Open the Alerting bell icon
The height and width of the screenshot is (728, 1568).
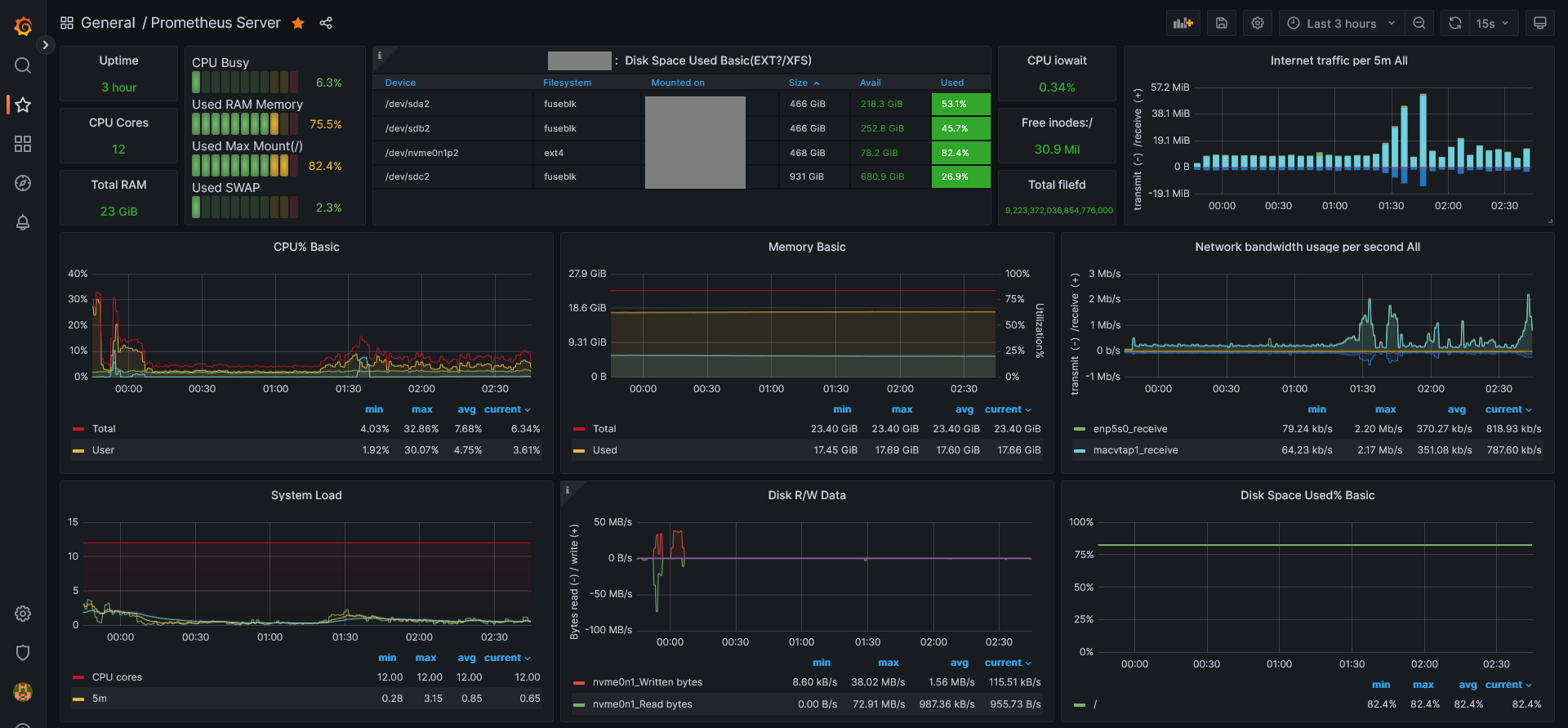click(23, 222)
